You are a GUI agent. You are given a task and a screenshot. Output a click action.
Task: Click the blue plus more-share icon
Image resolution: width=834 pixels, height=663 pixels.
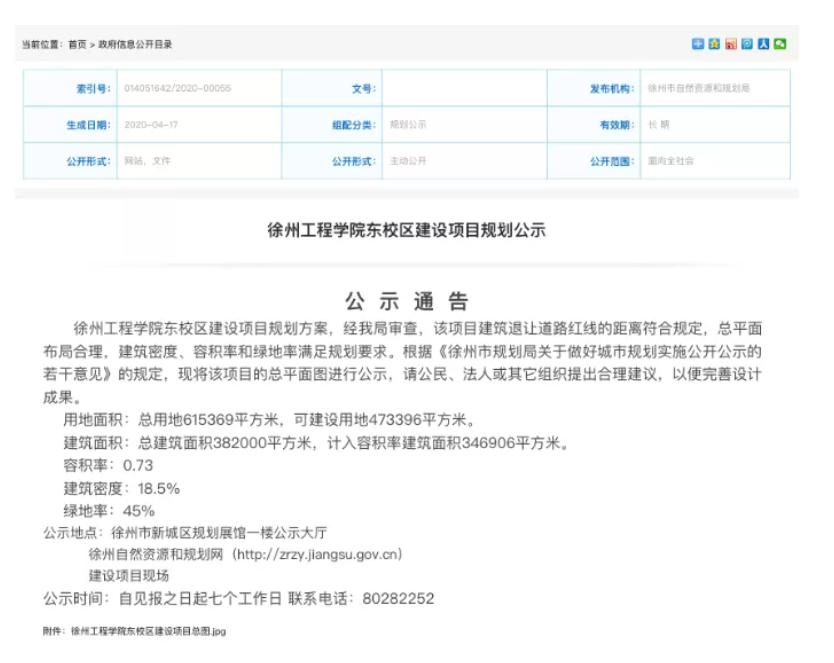[698, 44]
